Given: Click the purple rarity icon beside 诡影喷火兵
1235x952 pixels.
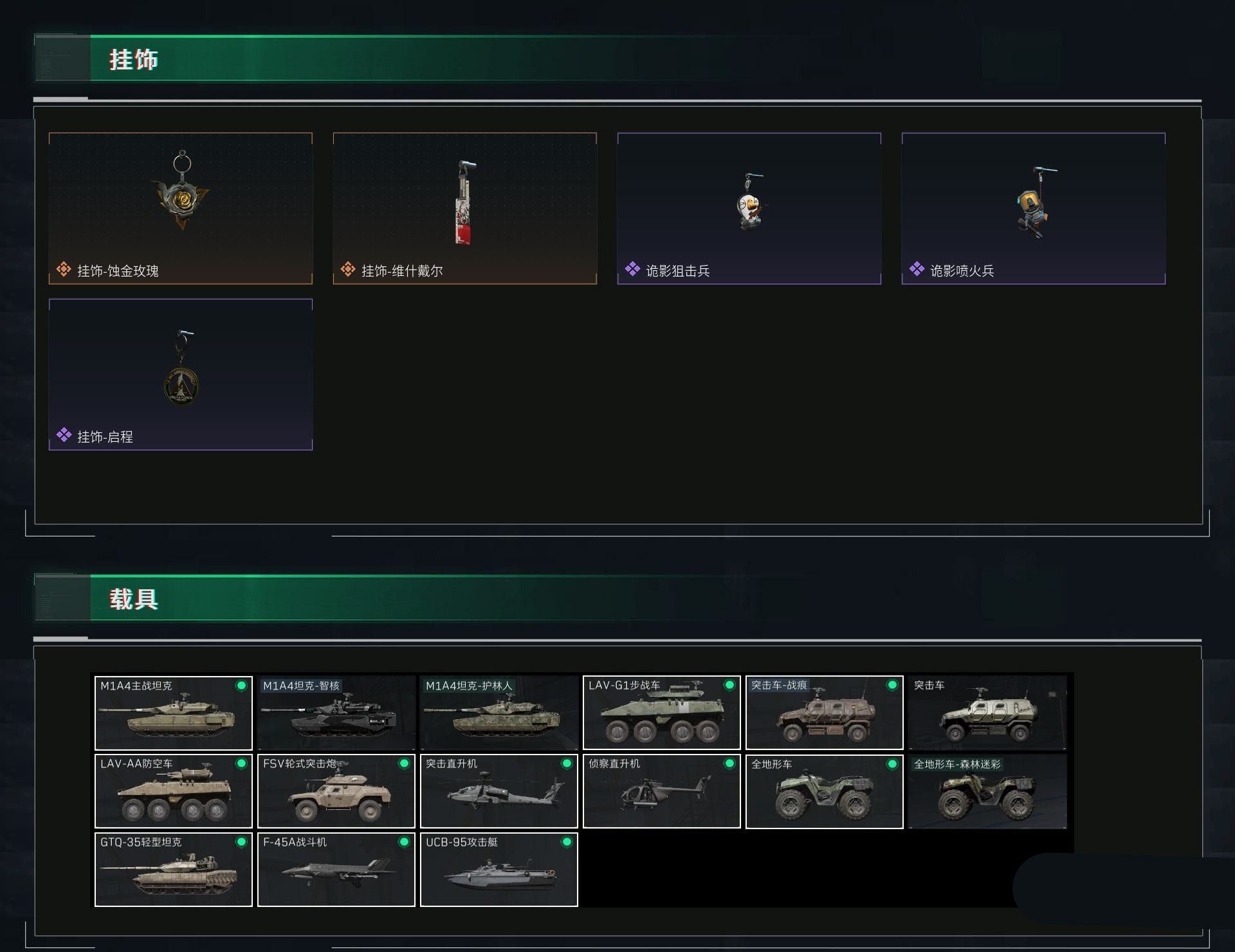Looking at the screenshot, I should 917,270.
